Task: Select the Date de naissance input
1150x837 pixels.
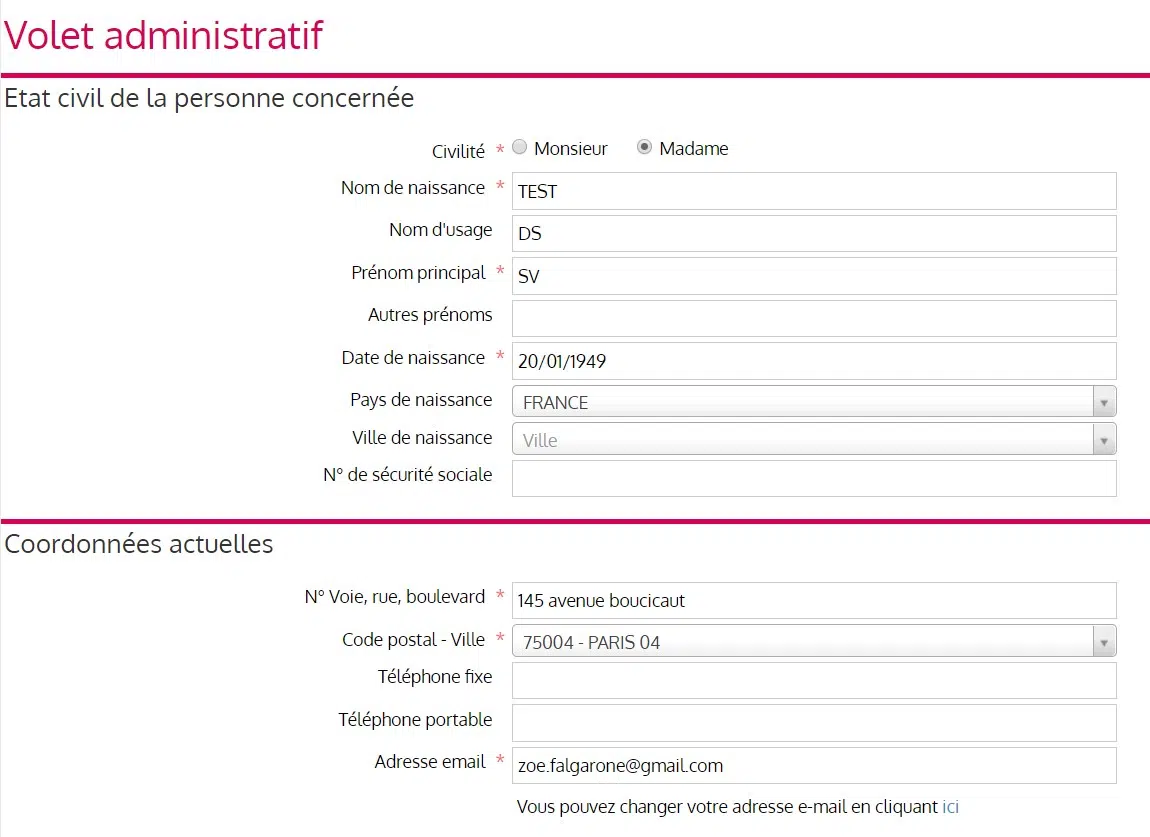Action: tap(813, 361)
